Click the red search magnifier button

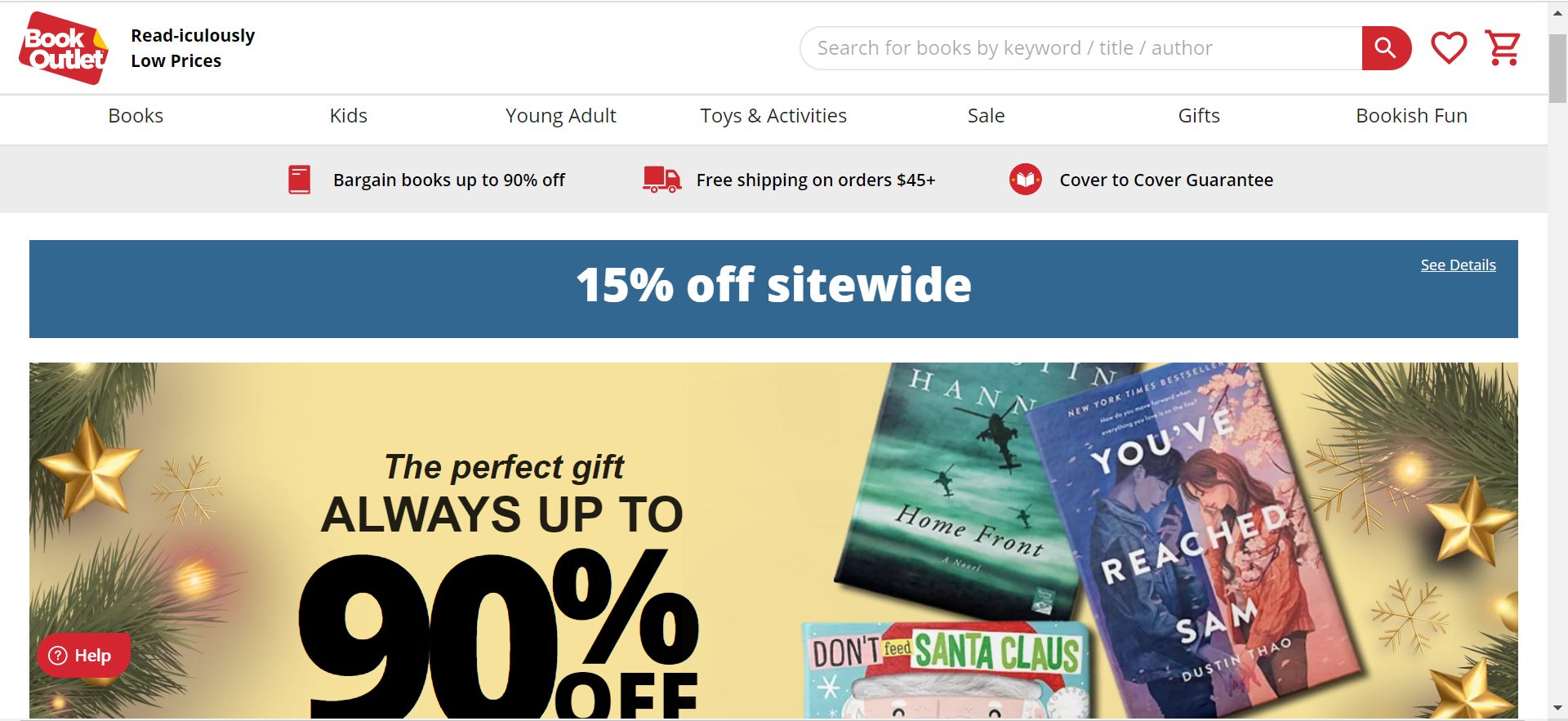pyautogui.click(x=1386, y=48)
